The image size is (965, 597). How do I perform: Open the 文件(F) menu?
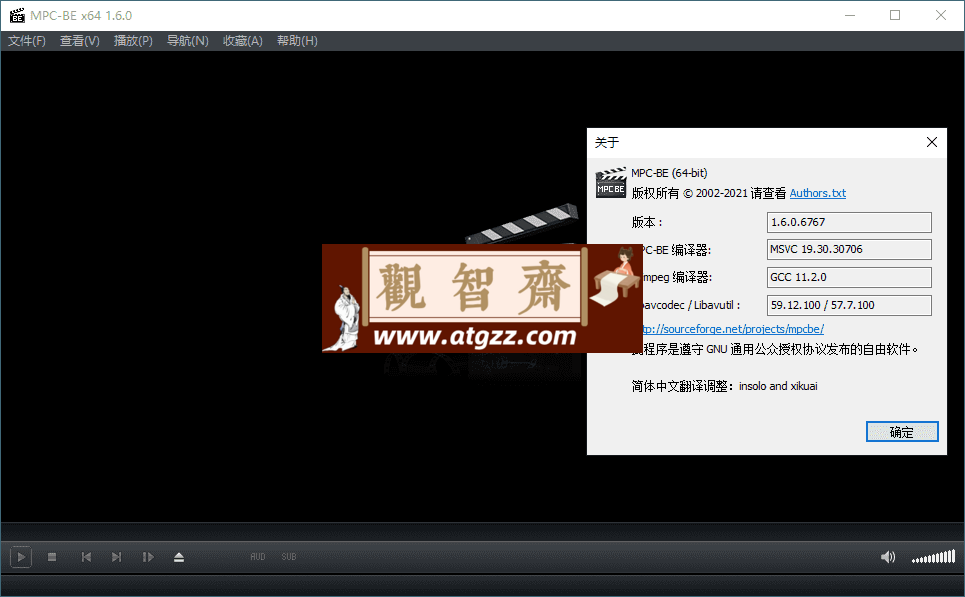(26, 41)
